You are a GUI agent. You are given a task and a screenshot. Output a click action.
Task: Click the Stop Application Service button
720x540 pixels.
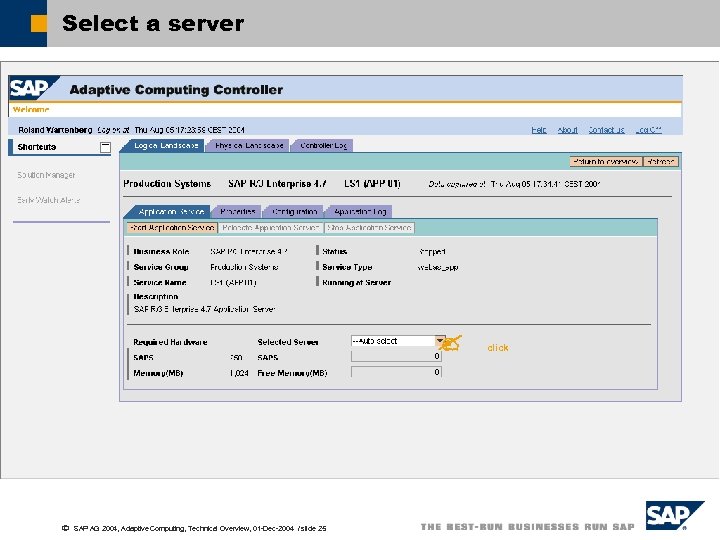click(369, 228)
